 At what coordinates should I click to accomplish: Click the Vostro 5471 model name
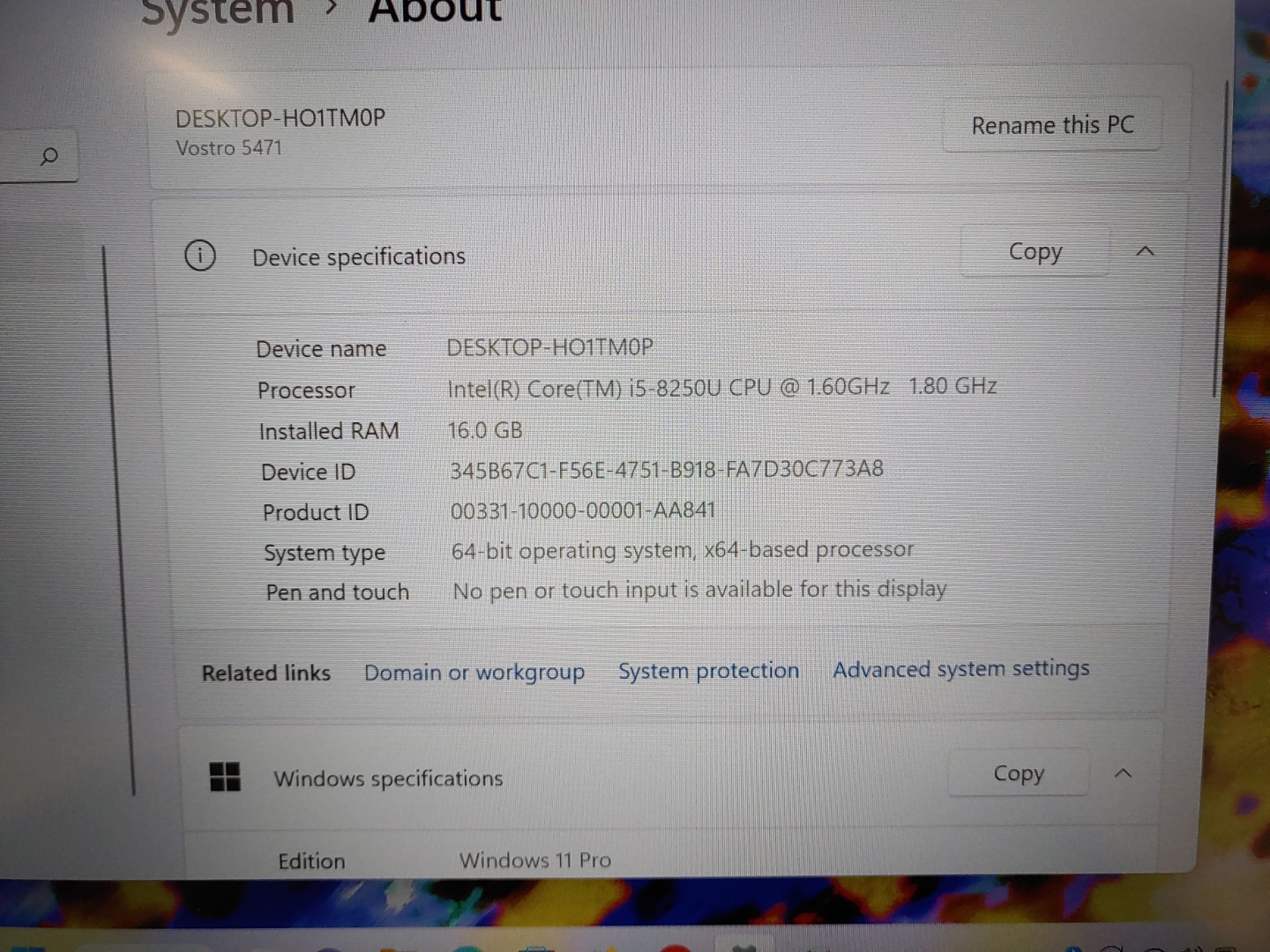click(229, 148)
